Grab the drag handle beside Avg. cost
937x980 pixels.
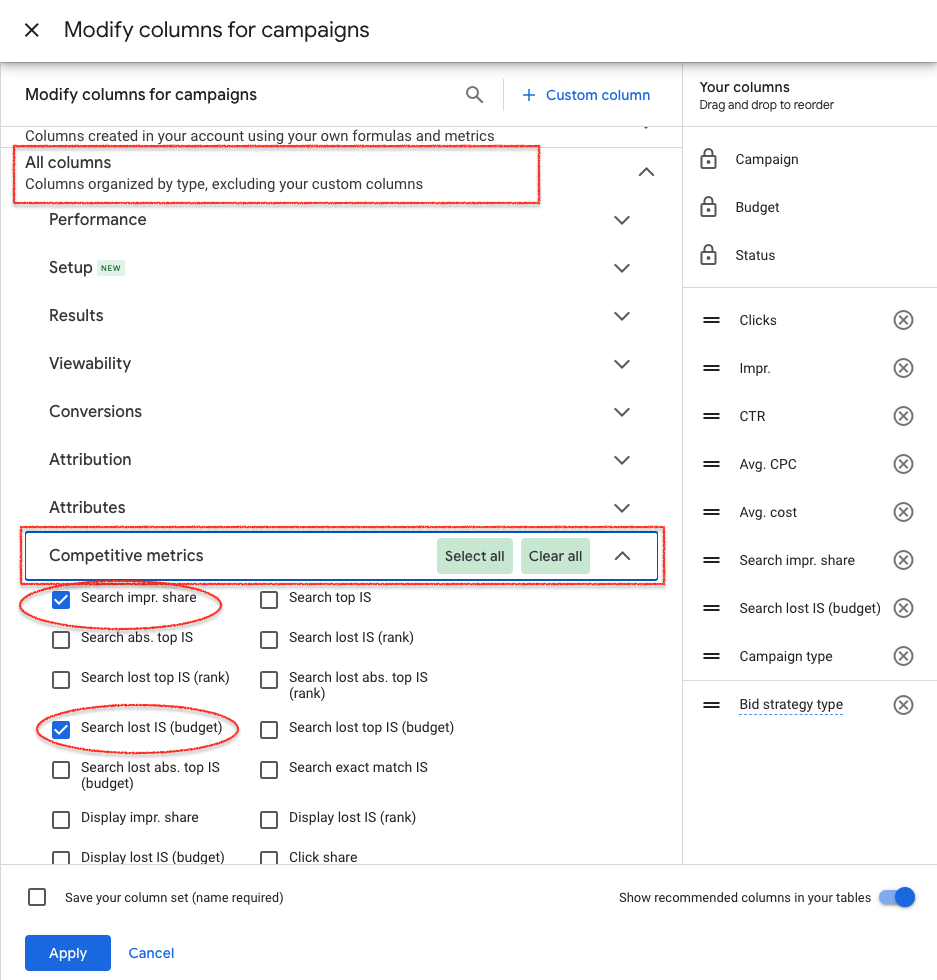(711, 512)
